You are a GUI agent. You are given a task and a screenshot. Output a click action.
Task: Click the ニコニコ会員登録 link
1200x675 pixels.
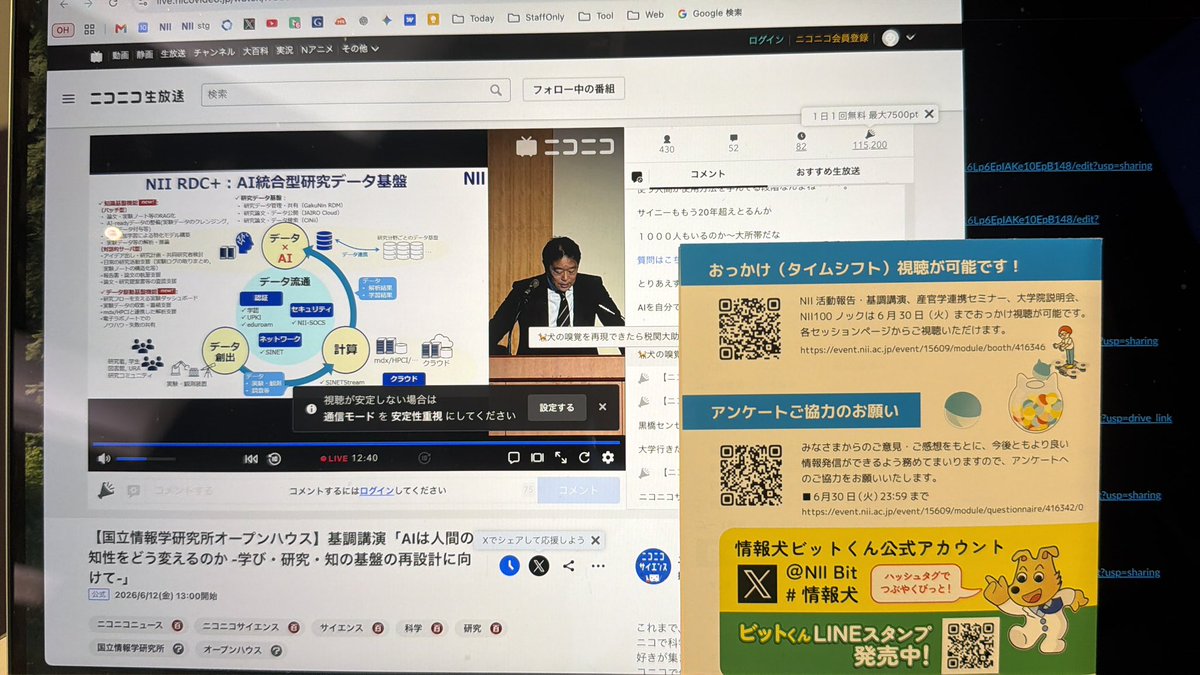pyautogui.click(x=832, y=38)
